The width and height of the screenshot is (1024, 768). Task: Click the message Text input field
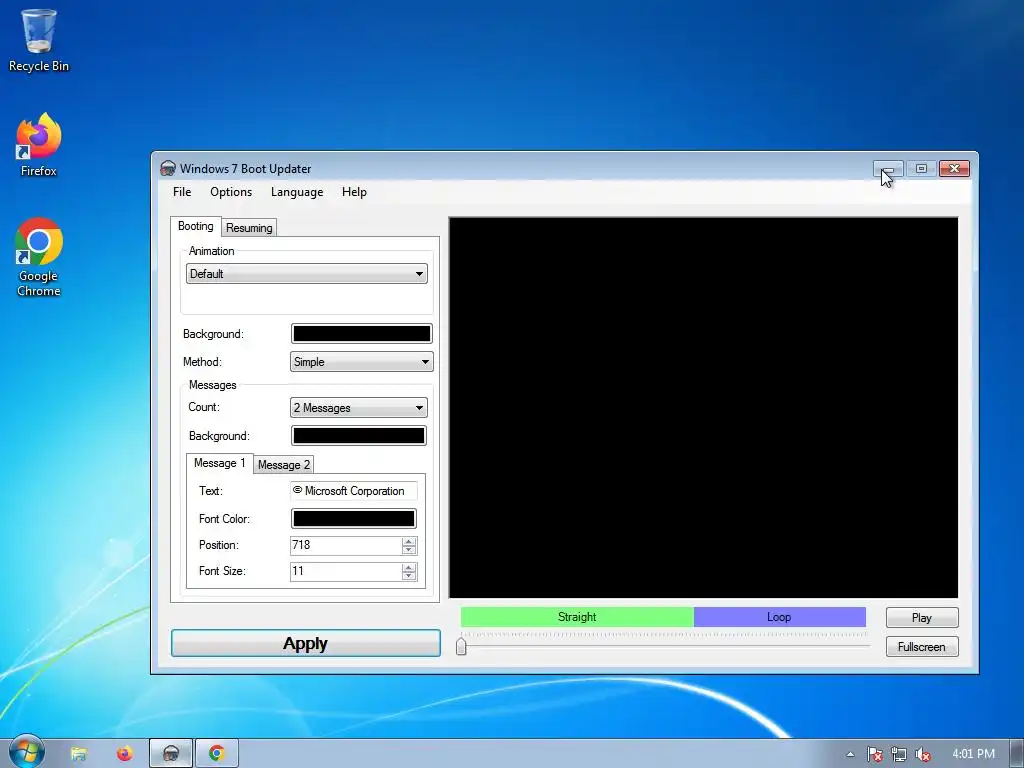[353, 491]
